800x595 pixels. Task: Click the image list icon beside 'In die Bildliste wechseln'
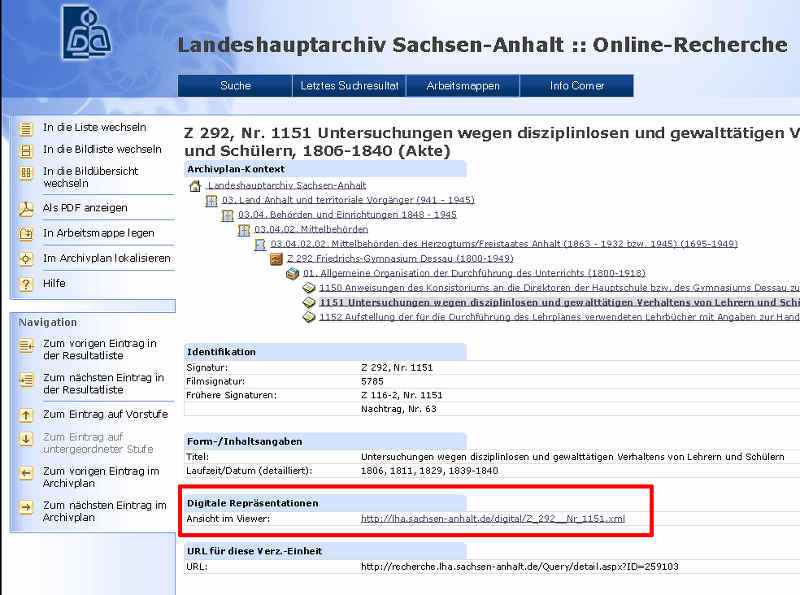tap(26, 151)
